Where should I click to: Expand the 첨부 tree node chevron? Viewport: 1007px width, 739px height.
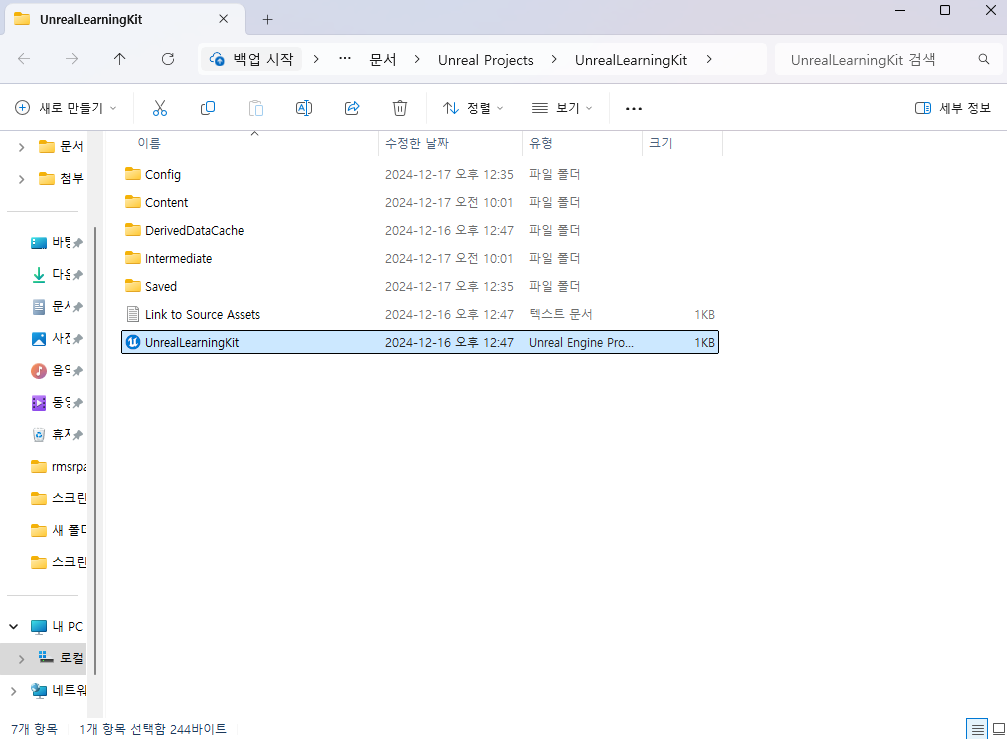[22, 179]
